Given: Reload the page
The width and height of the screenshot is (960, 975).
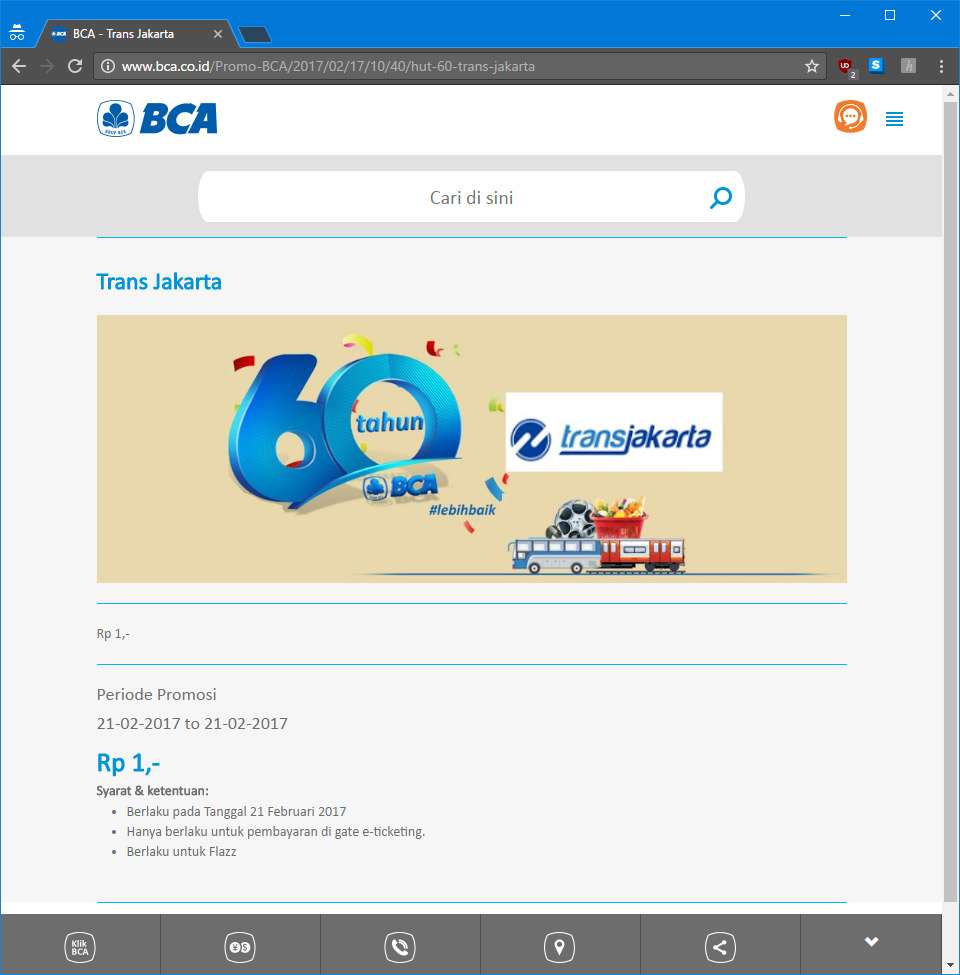Looking at the screenshot, I should coord(75,66).
